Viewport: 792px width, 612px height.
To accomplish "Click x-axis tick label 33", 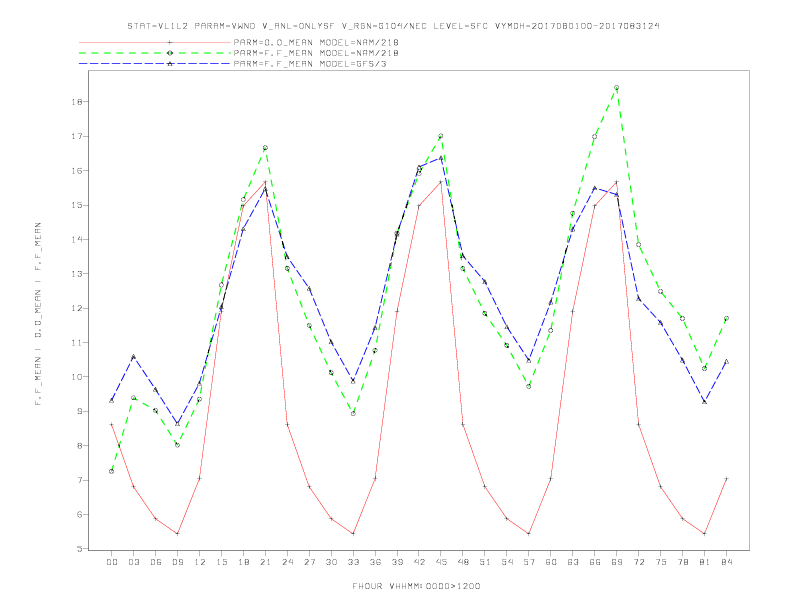I will click(x=353, y=562).
